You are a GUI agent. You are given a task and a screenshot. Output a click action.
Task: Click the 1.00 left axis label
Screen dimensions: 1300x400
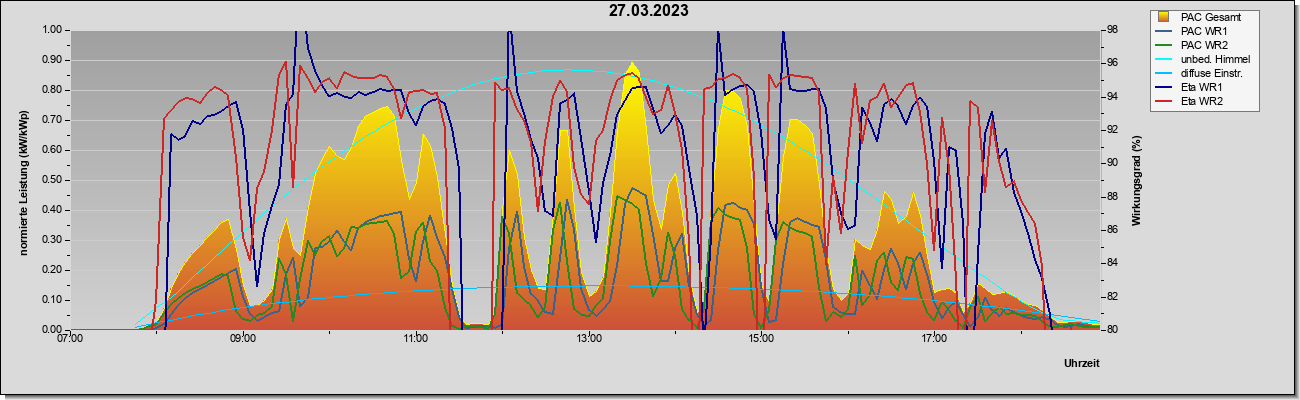(x=52, y=30)
